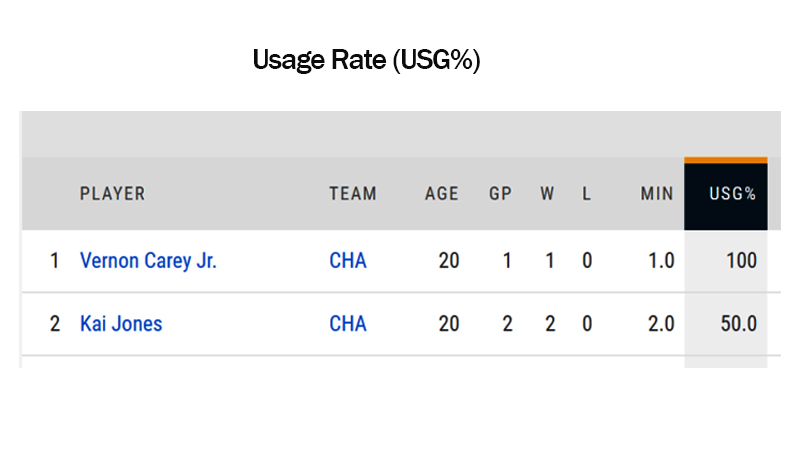The width and height of the screenshot is (800, 450).
Task: Click the Usage Rate (USG%) title
Action: [x=366, y=60]
